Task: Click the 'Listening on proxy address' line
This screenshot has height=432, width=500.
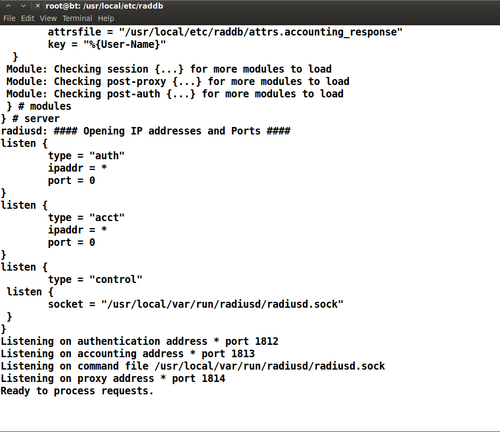Action: click(113, 378)
